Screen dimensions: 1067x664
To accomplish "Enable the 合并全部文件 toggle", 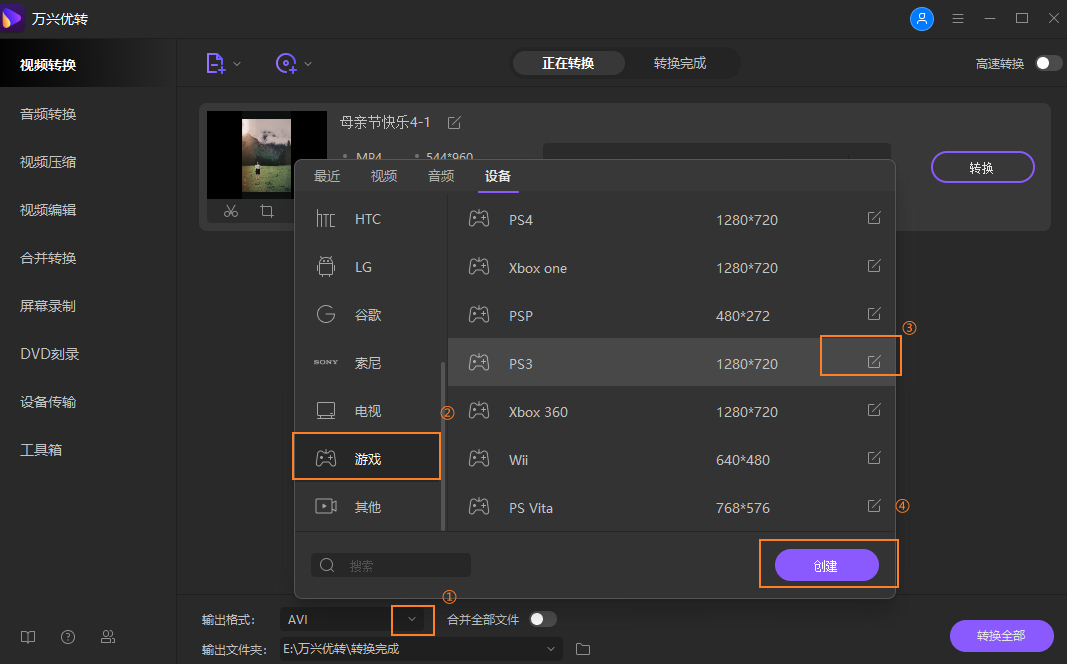I will coord(542,619).
